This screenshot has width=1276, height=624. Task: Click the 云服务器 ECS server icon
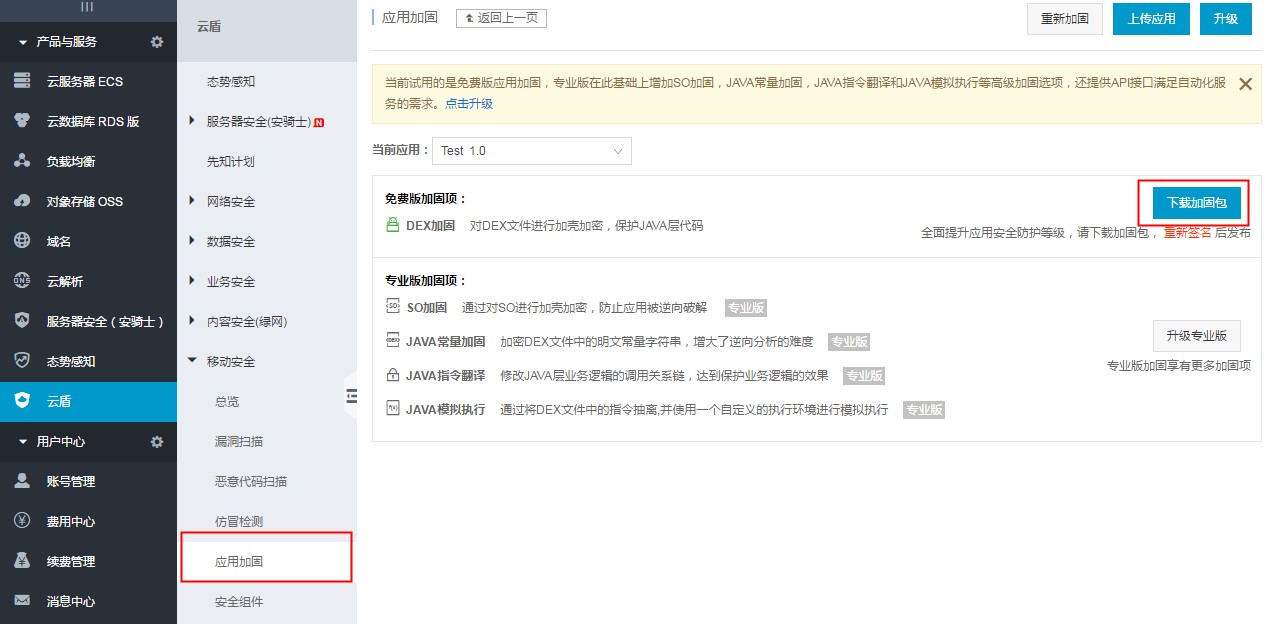(22, 81)
